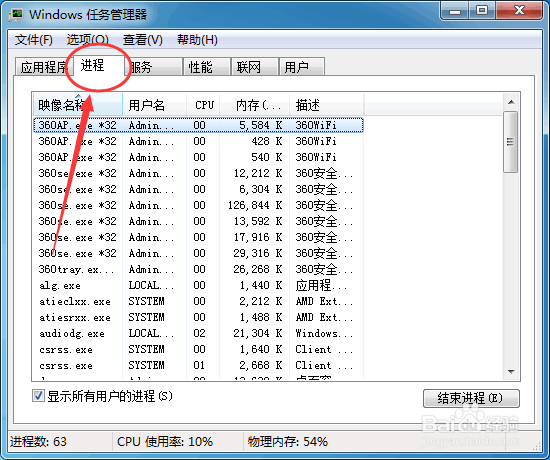Click the Windows 任务管理器 window title text
The height and width of the screenshot is (460, 550).
[88, 15]
